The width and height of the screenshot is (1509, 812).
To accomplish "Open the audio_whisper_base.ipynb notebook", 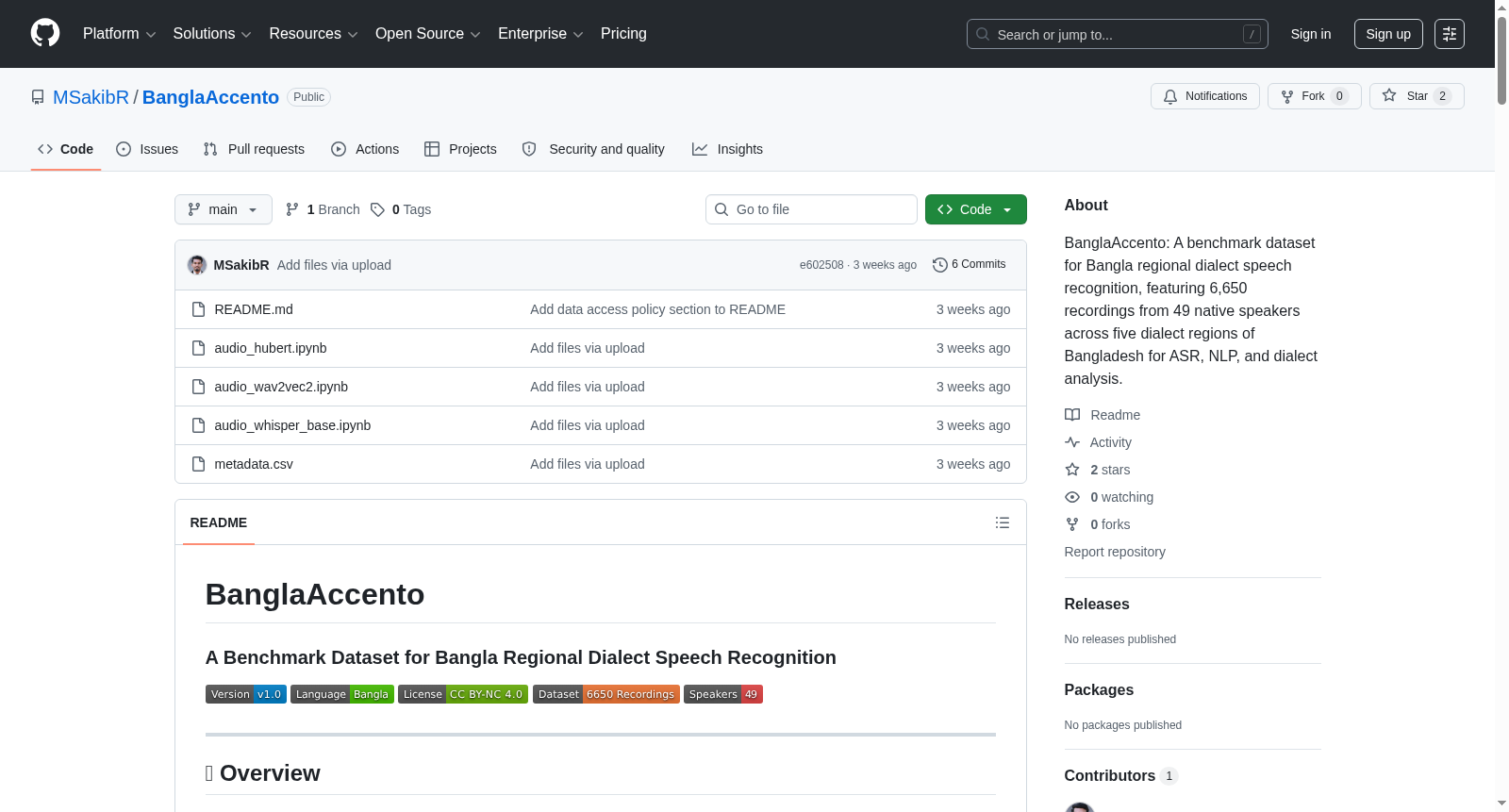I will tap(292, 425).
